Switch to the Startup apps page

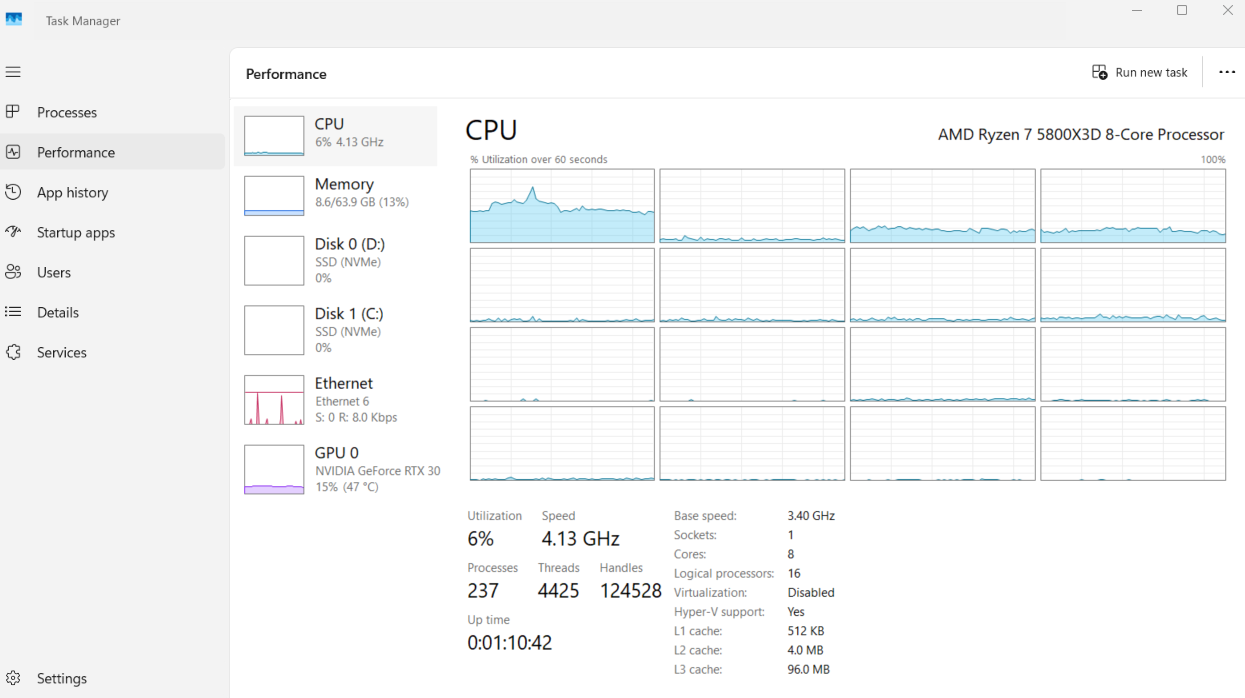tap(76, 232)
